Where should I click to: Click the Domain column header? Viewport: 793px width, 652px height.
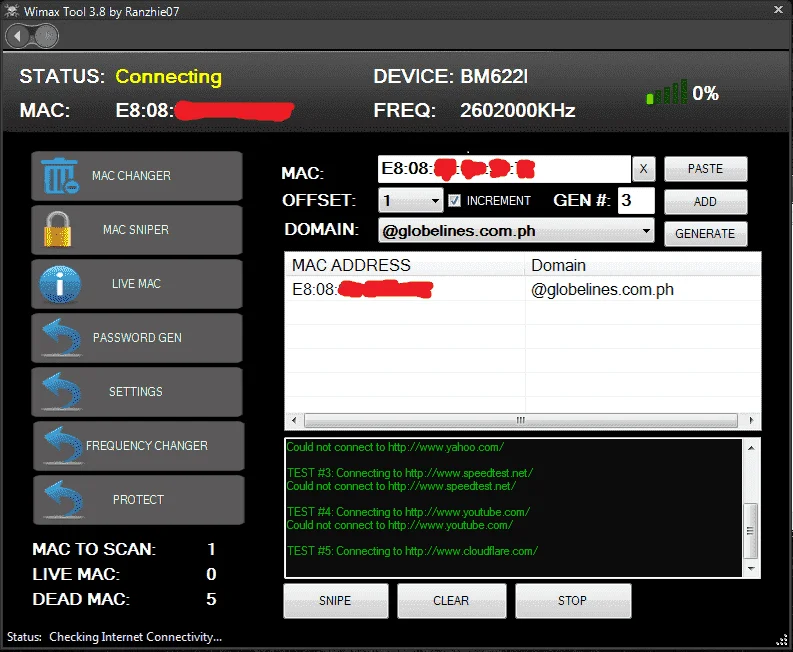point(643,265)
